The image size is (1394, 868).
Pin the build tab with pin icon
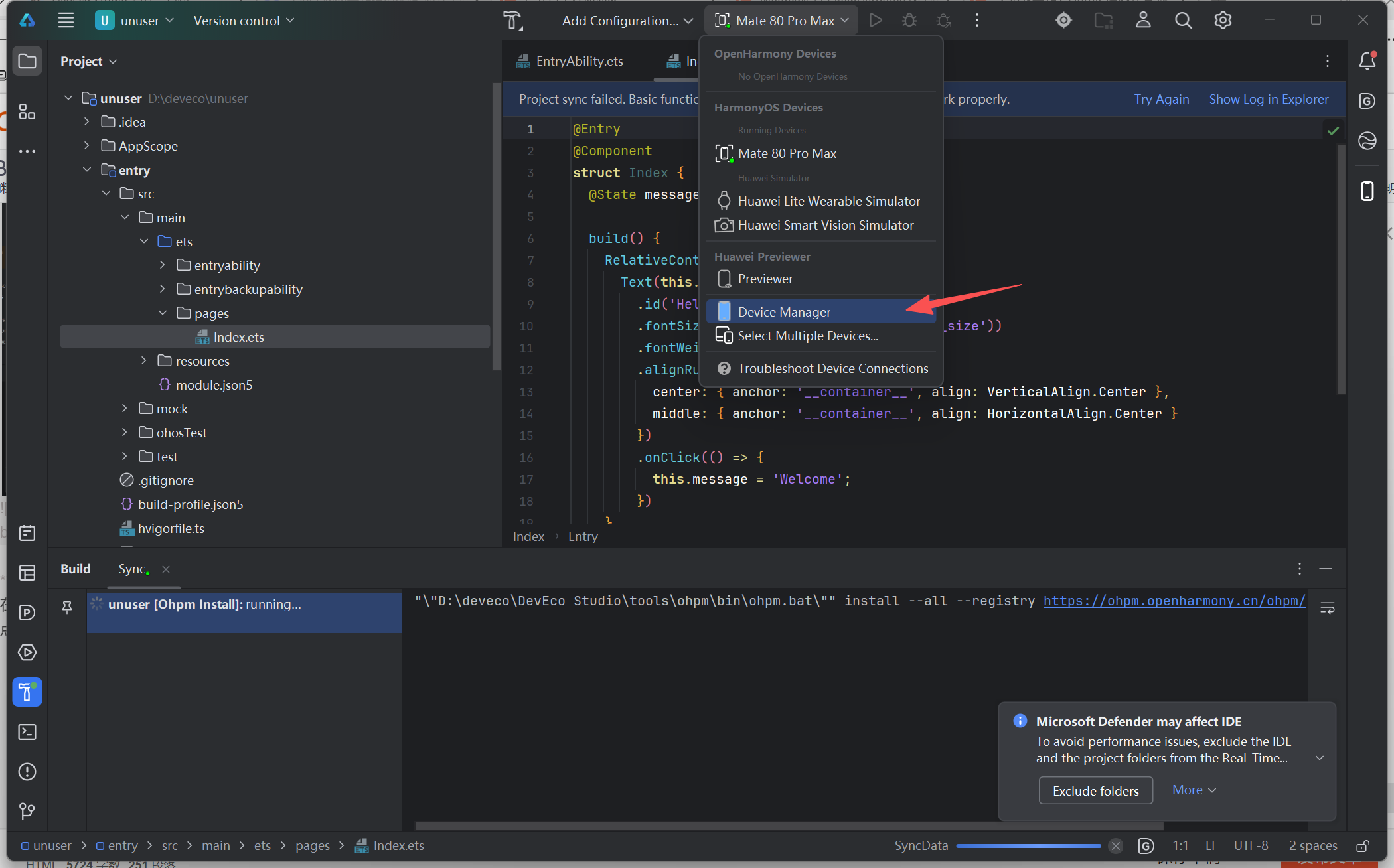tap(67, 607)
